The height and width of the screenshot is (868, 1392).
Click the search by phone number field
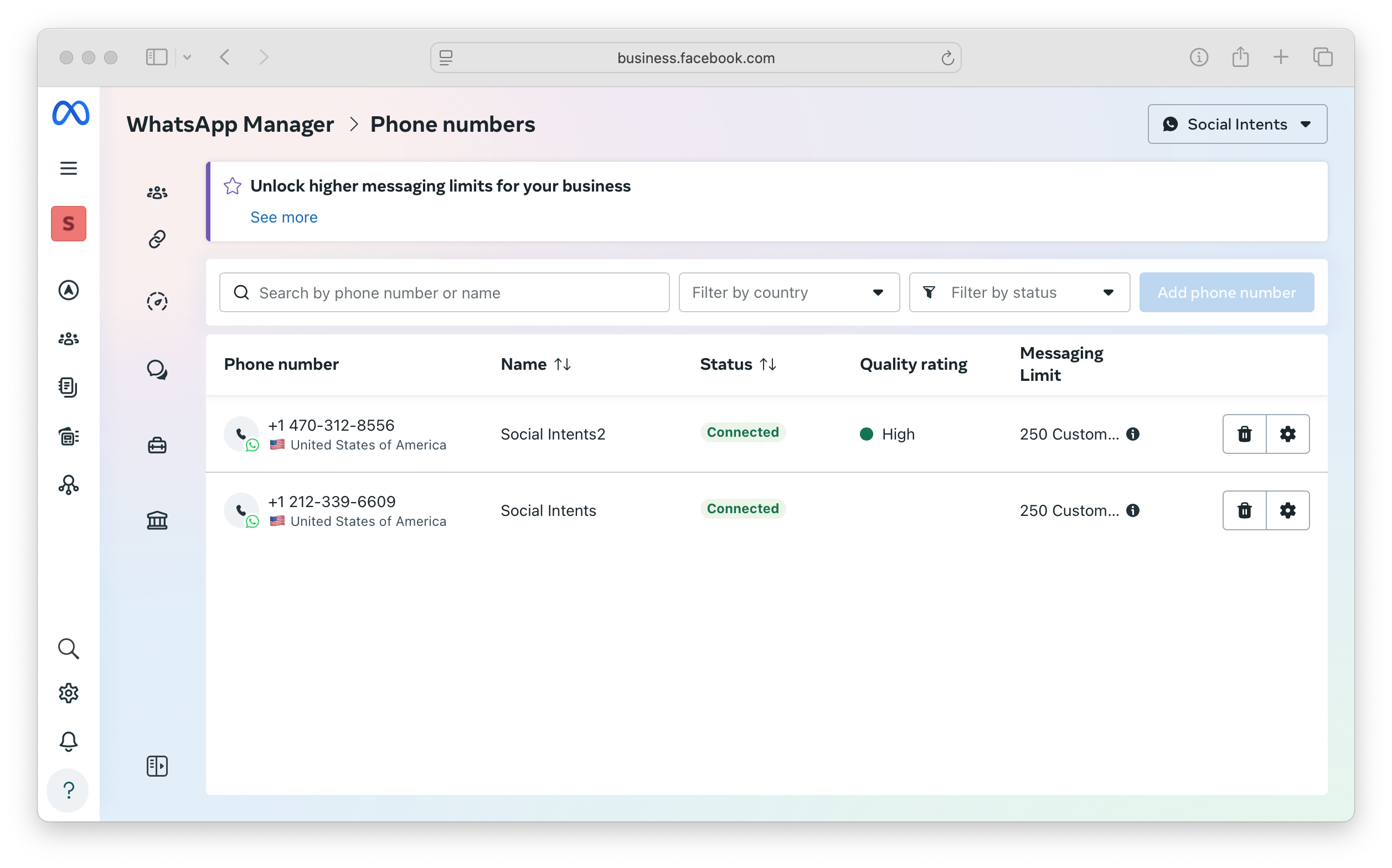pos(445,292)
